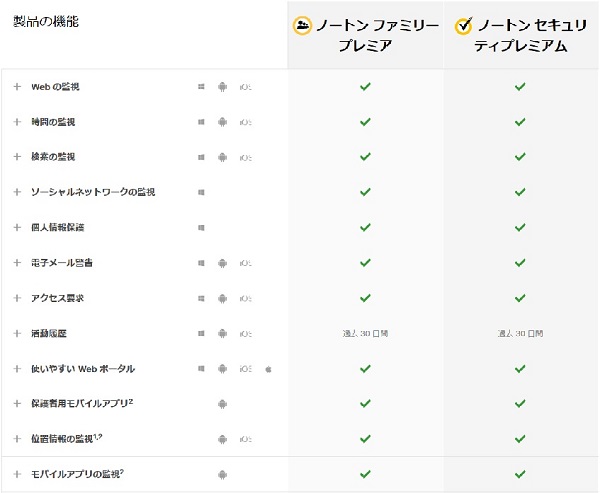Click the iOS icon in 位置情報の監視 row
600x493 pixels.
tap(245, 439)
